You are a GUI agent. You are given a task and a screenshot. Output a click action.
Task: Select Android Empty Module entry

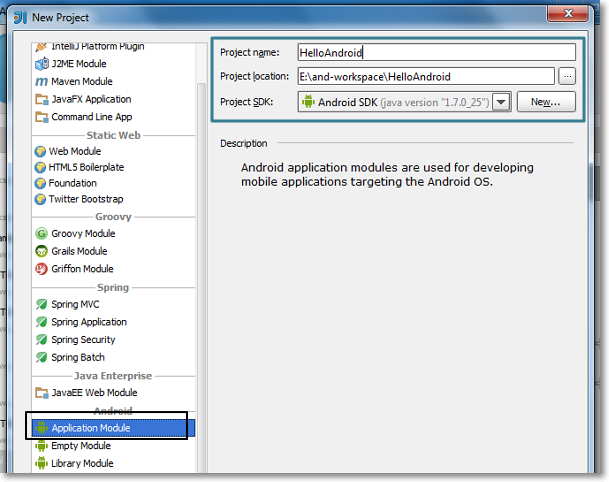tap(81, 446)
